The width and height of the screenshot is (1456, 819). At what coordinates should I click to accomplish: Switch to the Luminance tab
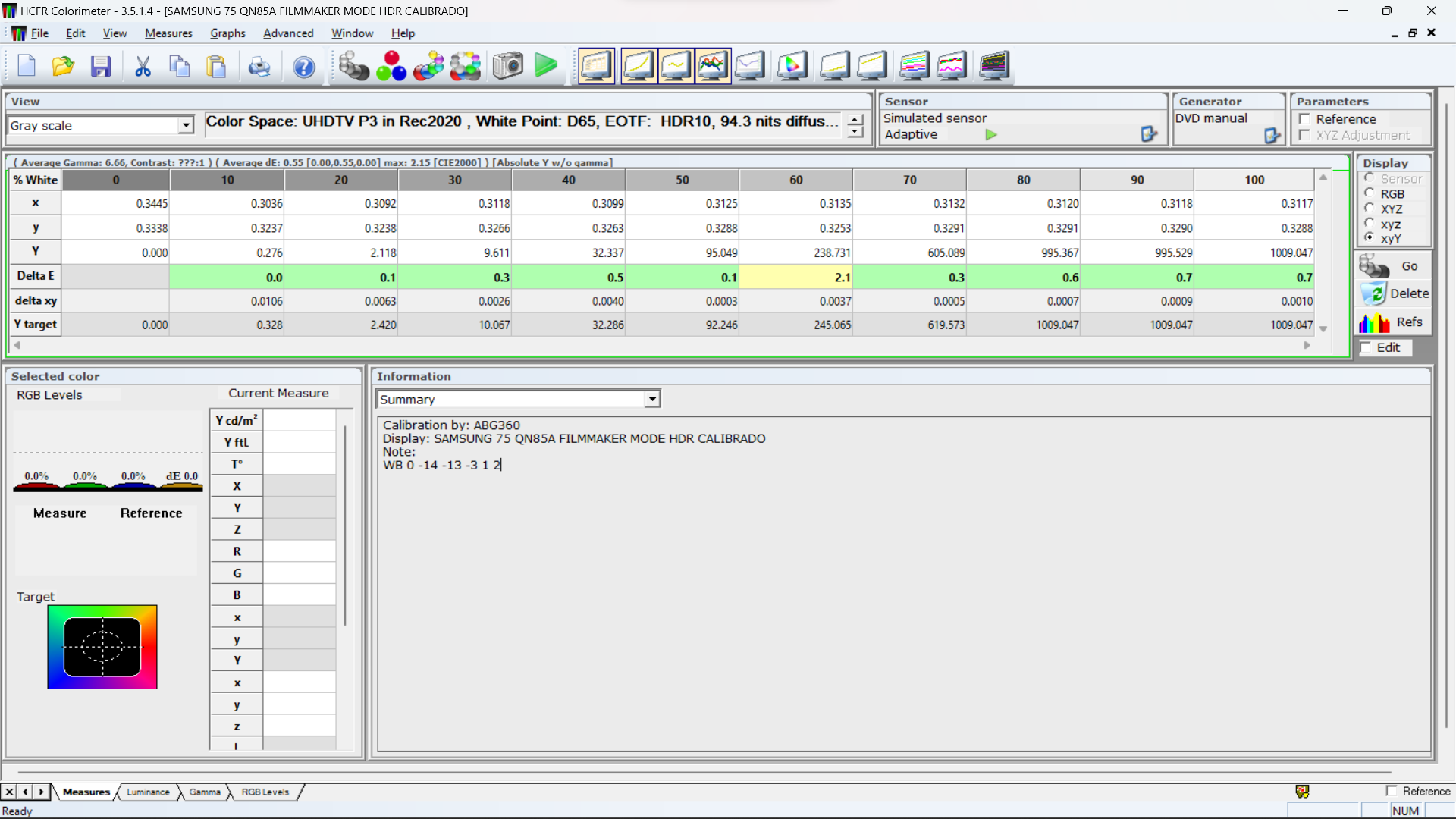tap(148, 792)
